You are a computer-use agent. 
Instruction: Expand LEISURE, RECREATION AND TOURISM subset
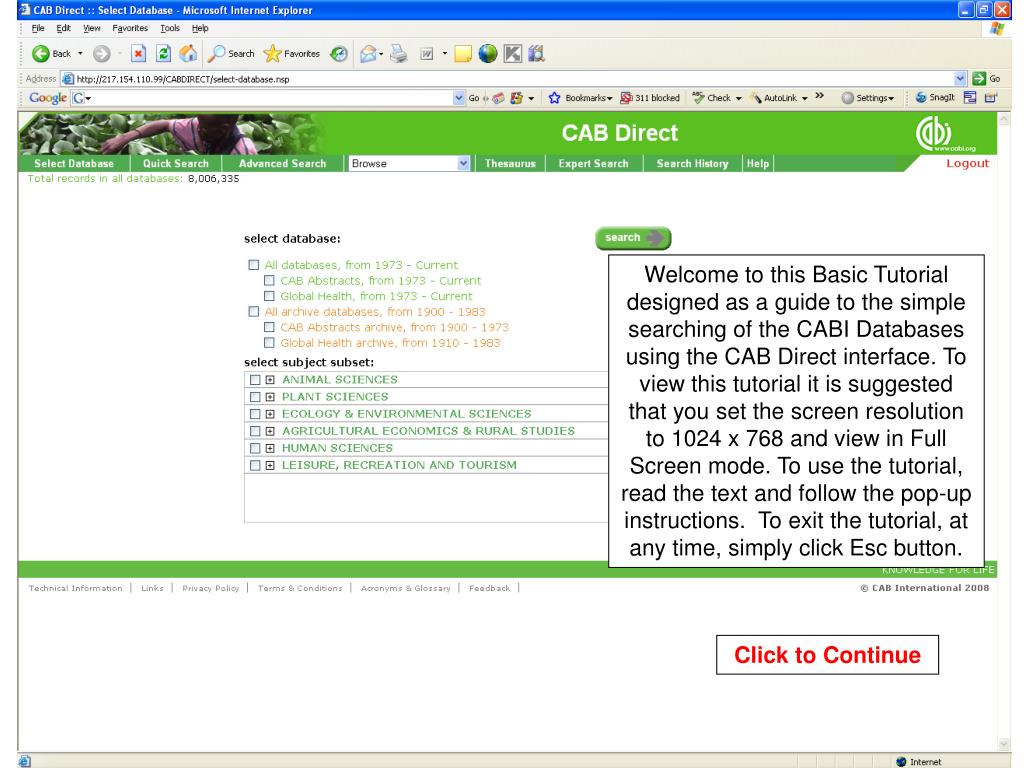click(x=270, y=465)
